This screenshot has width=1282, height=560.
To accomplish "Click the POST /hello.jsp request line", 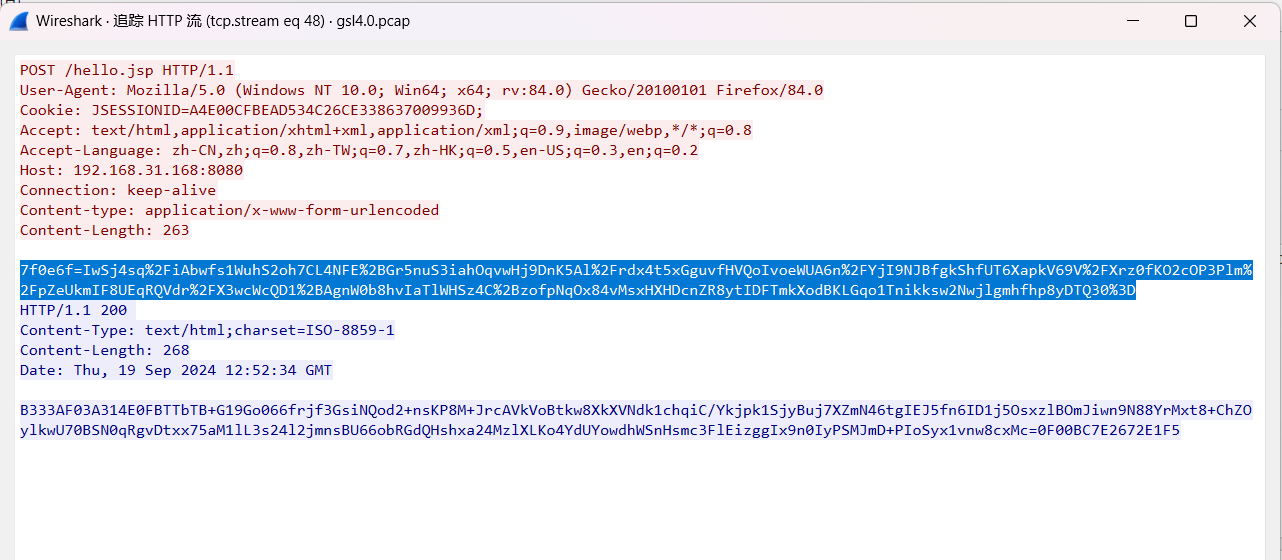I will (127, 70).
